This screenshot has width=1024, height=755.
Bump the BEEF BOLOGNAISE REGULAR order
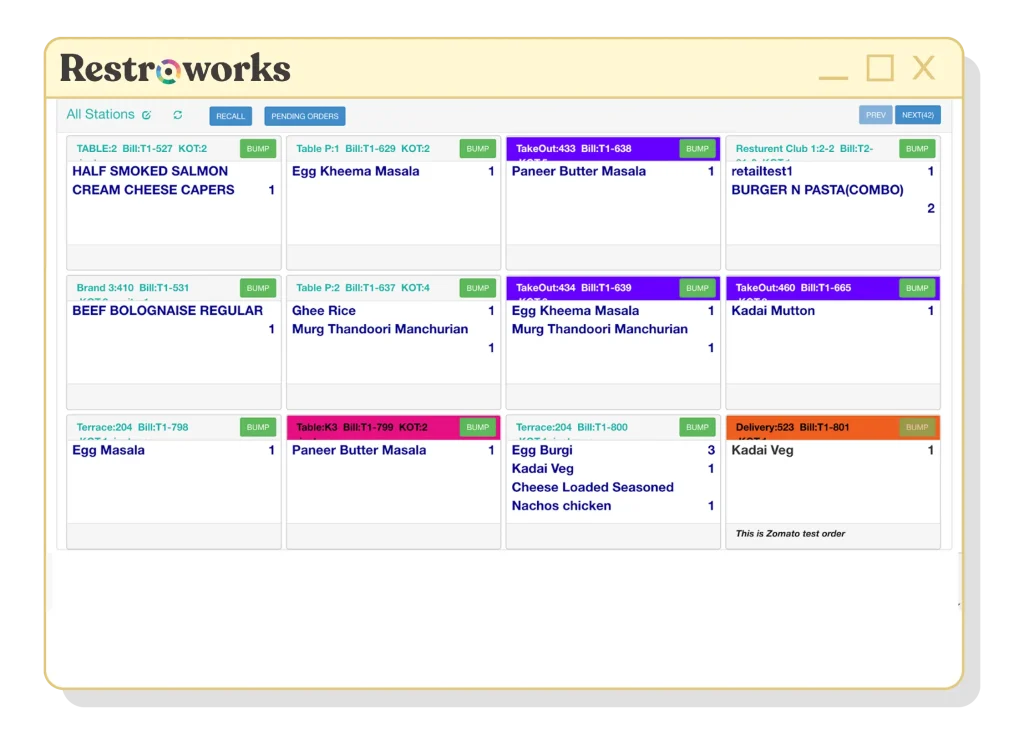pyautogui.click(x=258, y=287)
